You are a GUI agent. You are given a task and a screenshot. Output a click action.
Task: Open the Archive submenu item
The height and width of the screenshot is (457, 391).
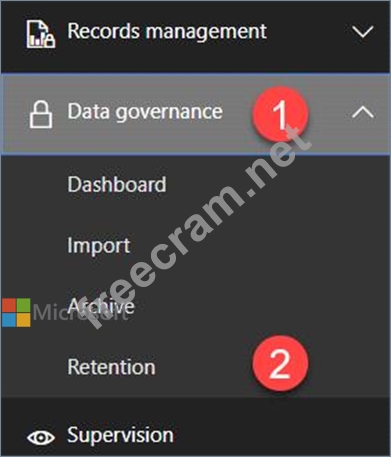101,306
